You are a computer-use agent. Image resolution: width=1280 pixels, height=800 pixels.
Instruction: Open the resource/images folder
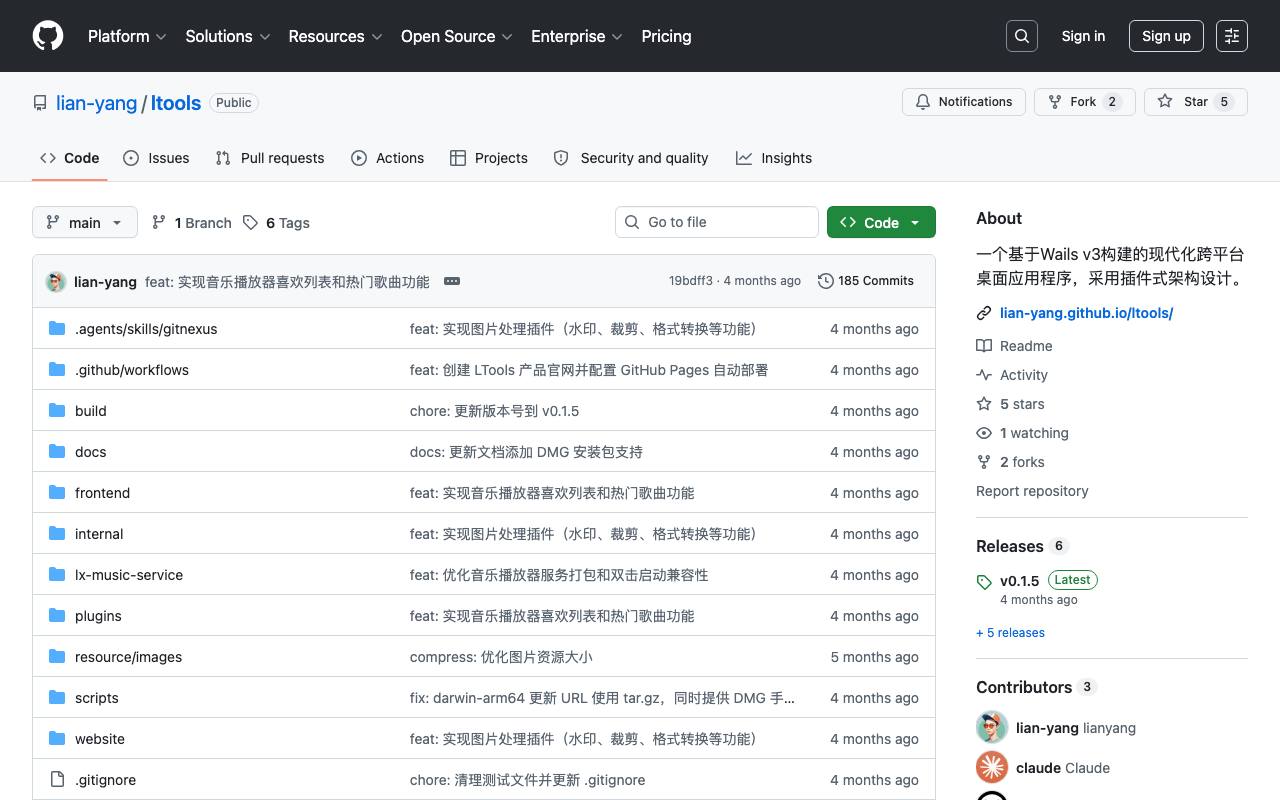click(x=129, y=657)
